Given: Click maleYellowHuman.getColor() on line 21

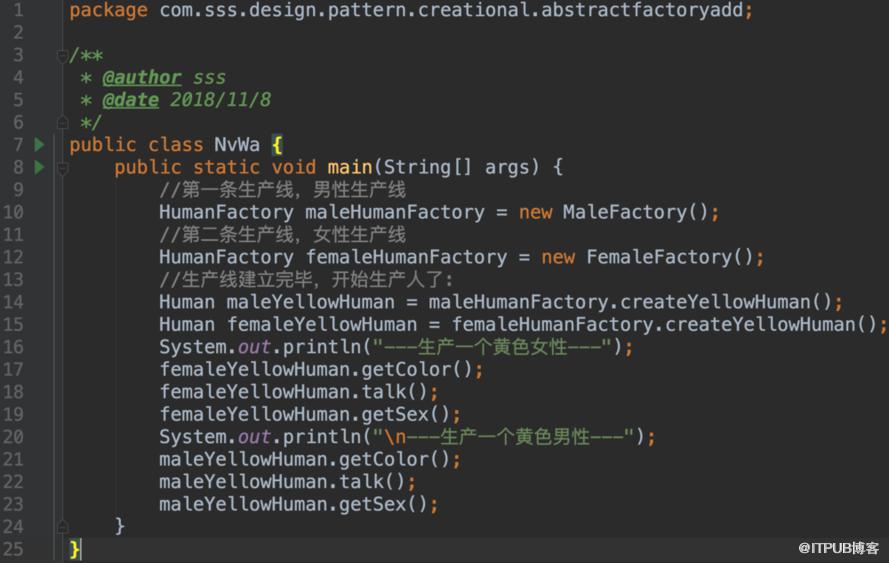Looking at the screenshot, I should 304,459.
